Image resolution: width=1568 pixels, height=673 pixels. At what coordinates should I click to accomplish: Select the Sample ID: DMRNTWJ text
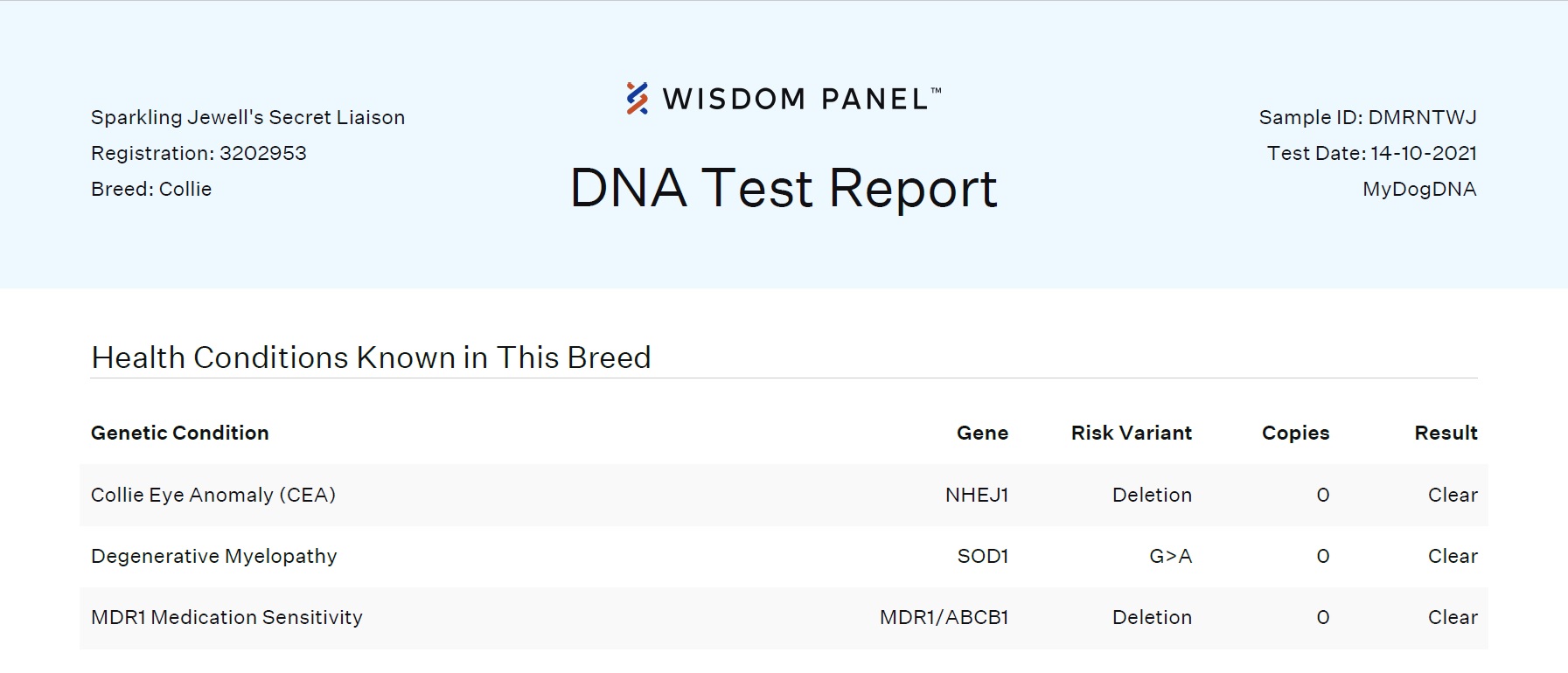click(x=1368, y=117)
